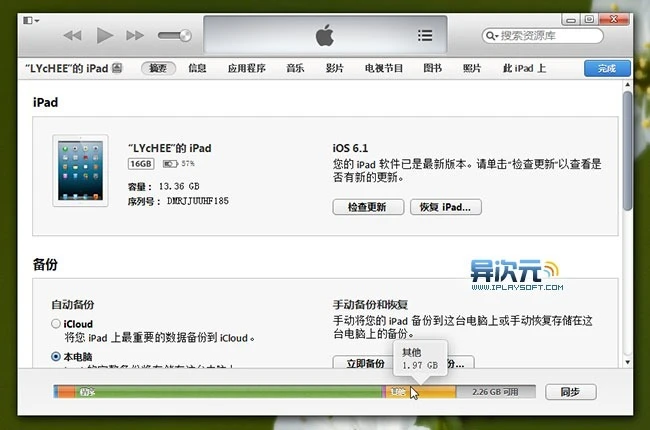This screenshot has width=650, height=430.
Task: Open the 影片 tab
Action: click(335, 68)
